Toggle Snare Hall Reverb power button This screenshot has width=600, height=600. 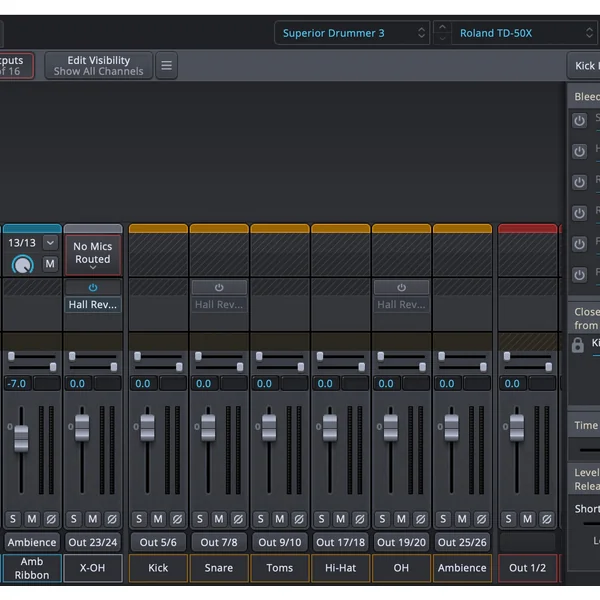click(219, 287)
